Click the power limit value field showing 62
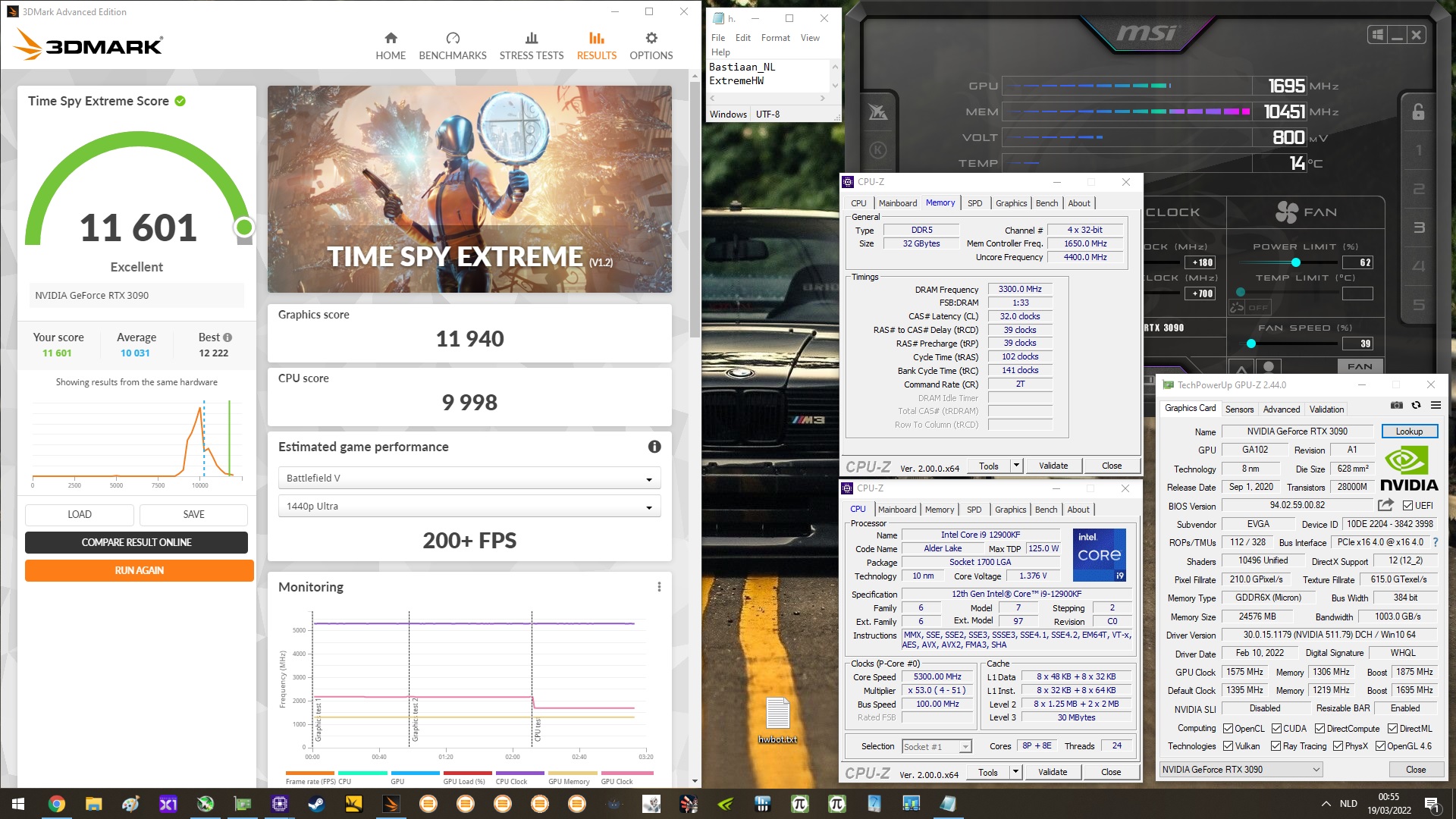This screenshot has width=1456, height=819. pyautogui.click(x=1357, y=262)
